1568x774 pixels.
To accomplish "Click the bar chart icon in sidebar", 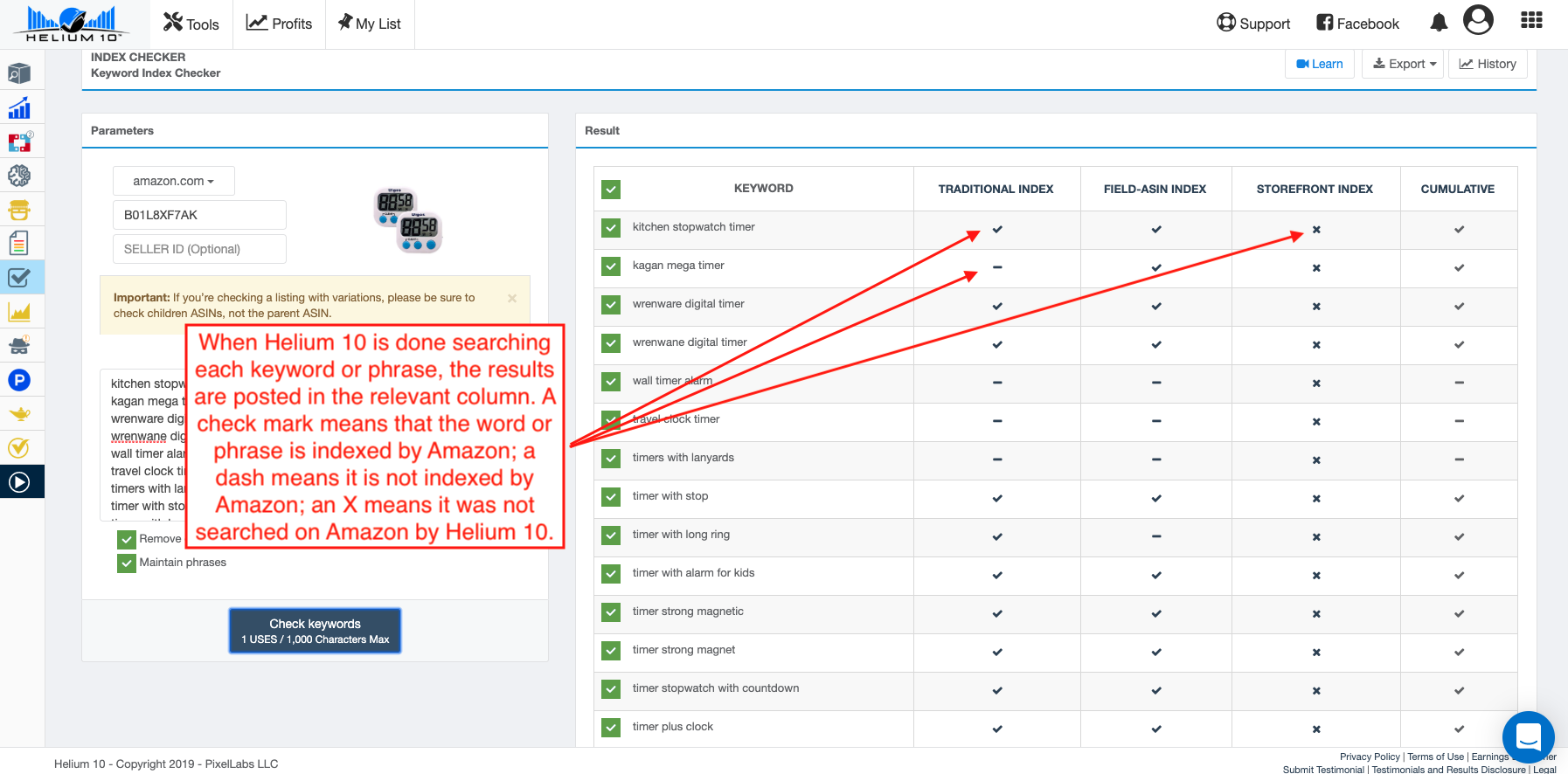I will [x=19, y=108].
